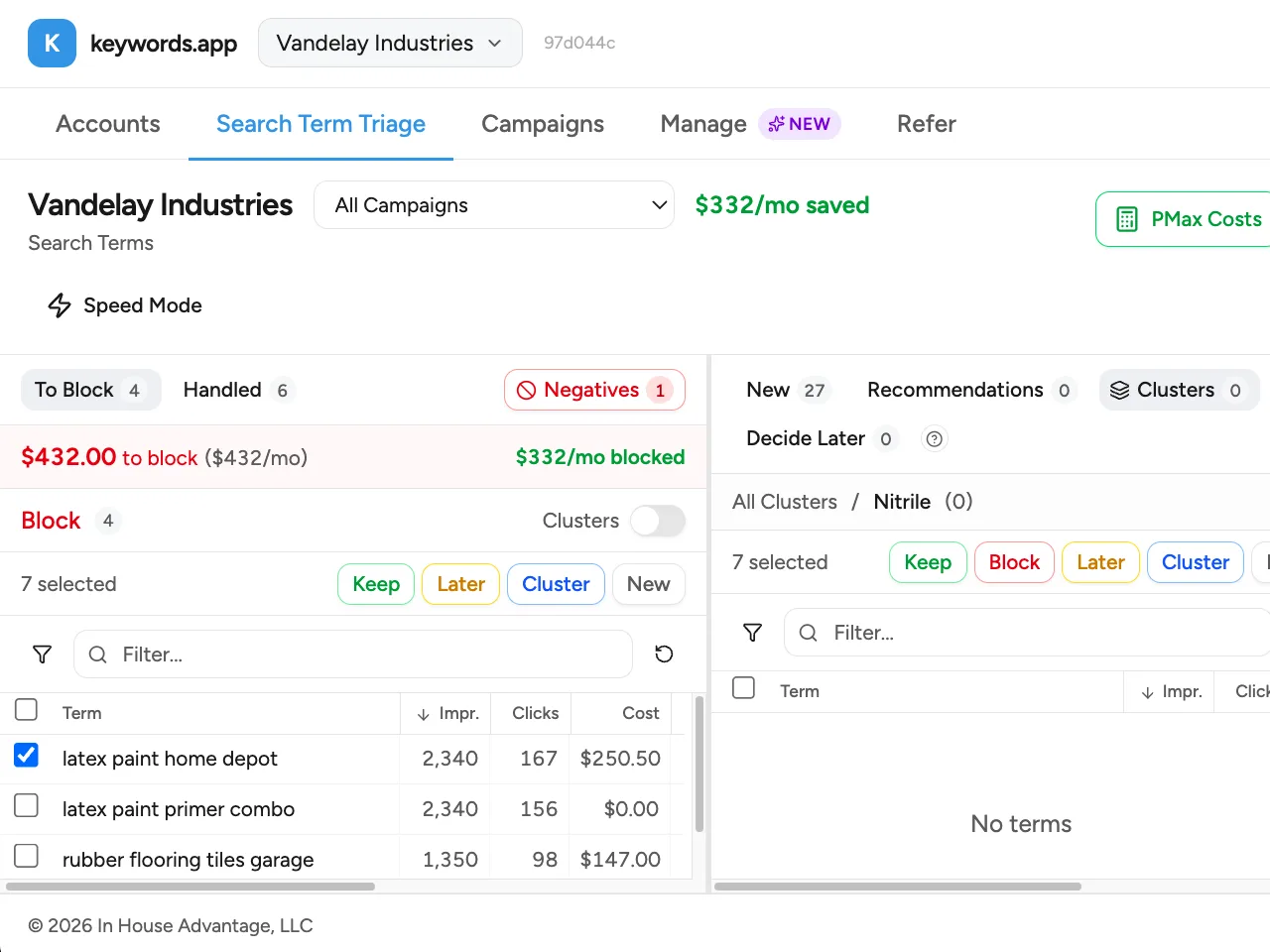Click the sparkle icon in NEW badge
Image resolution: width=1270 pixels, height=952 pixels.
tap(776, 124)
